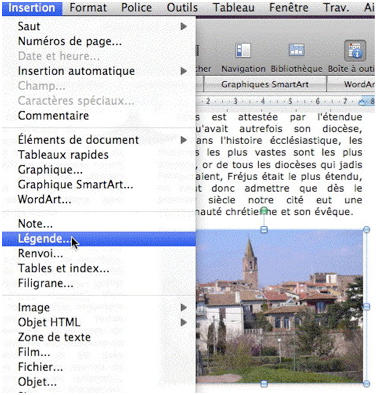The width and height of the screenshot is (377, 395).
Task: Click the horizontal ruler
Action: [285, 101]
